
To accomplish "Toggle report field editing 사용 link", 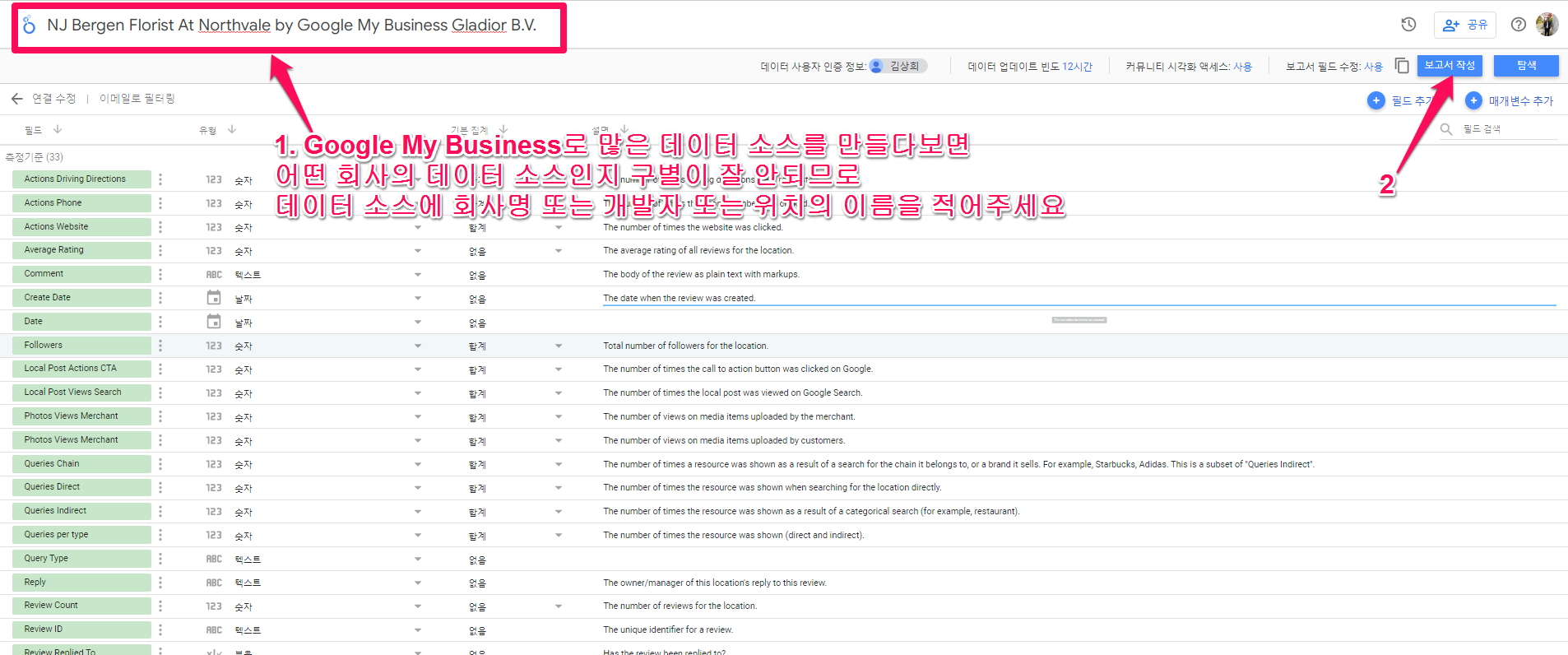I will 1374,67.
